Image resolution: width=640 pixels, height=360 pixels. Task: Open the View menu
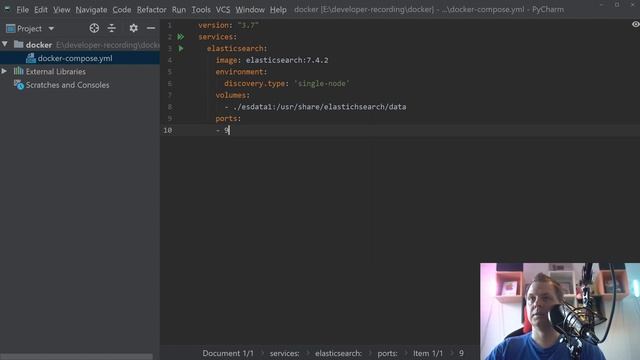click(x=61, y=9)
